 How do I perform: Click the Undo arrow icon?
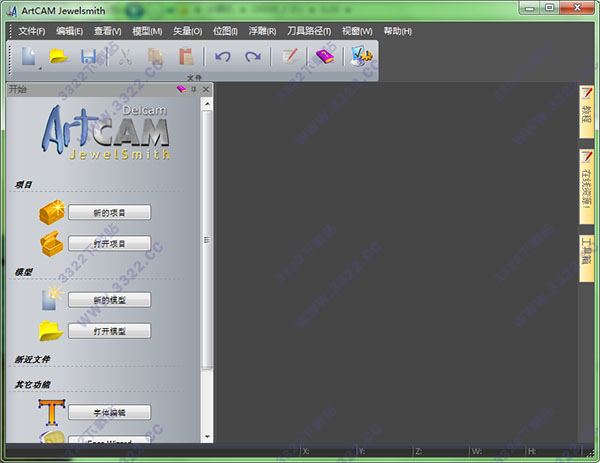tap(223, 57)
